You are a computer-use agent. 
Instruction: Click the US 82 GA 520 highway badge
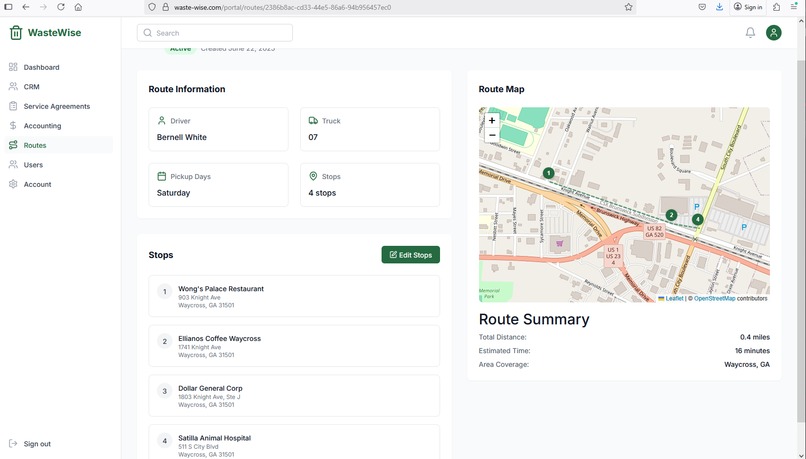pos(654,231)
